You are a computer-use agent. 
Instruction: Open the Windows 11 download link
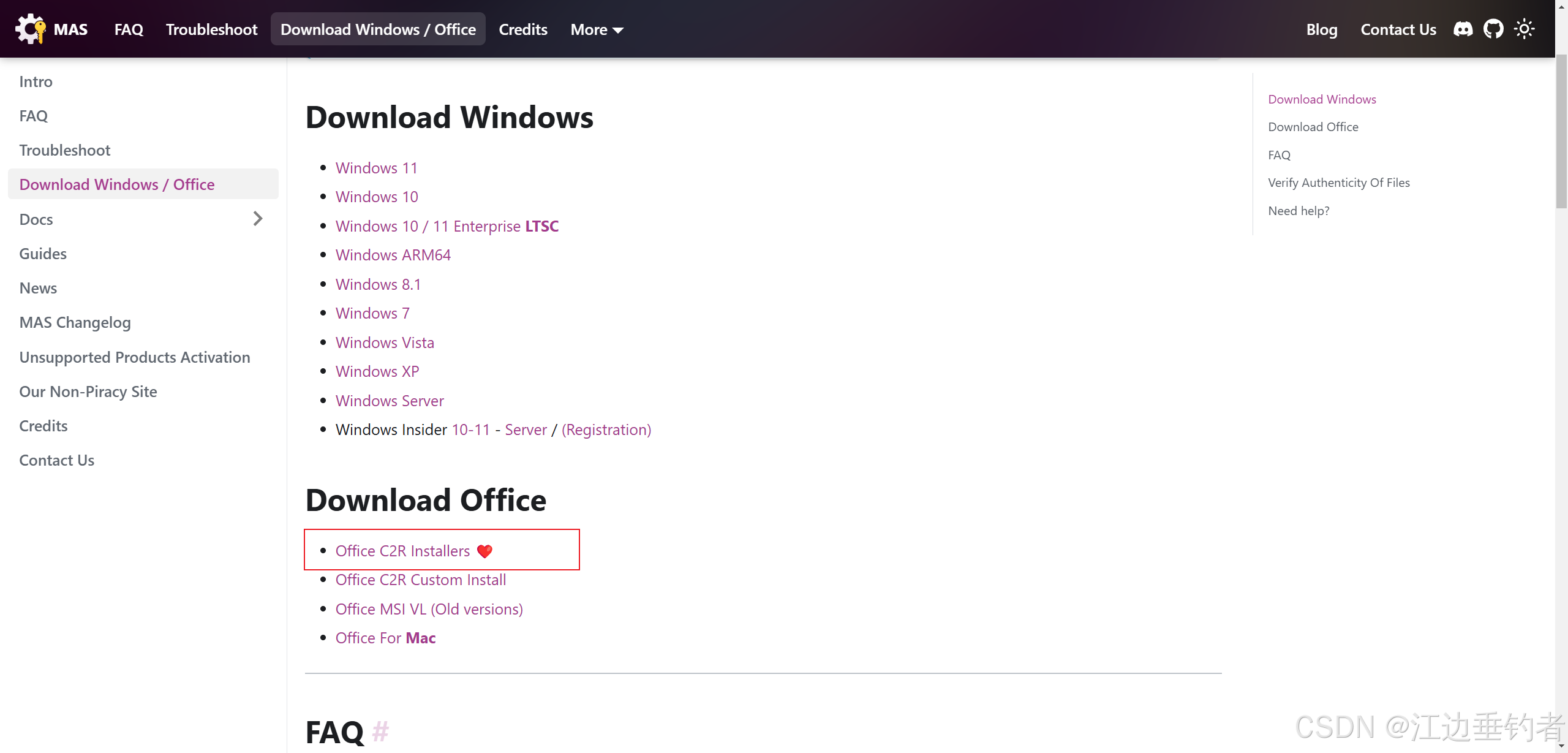[376, 168]
